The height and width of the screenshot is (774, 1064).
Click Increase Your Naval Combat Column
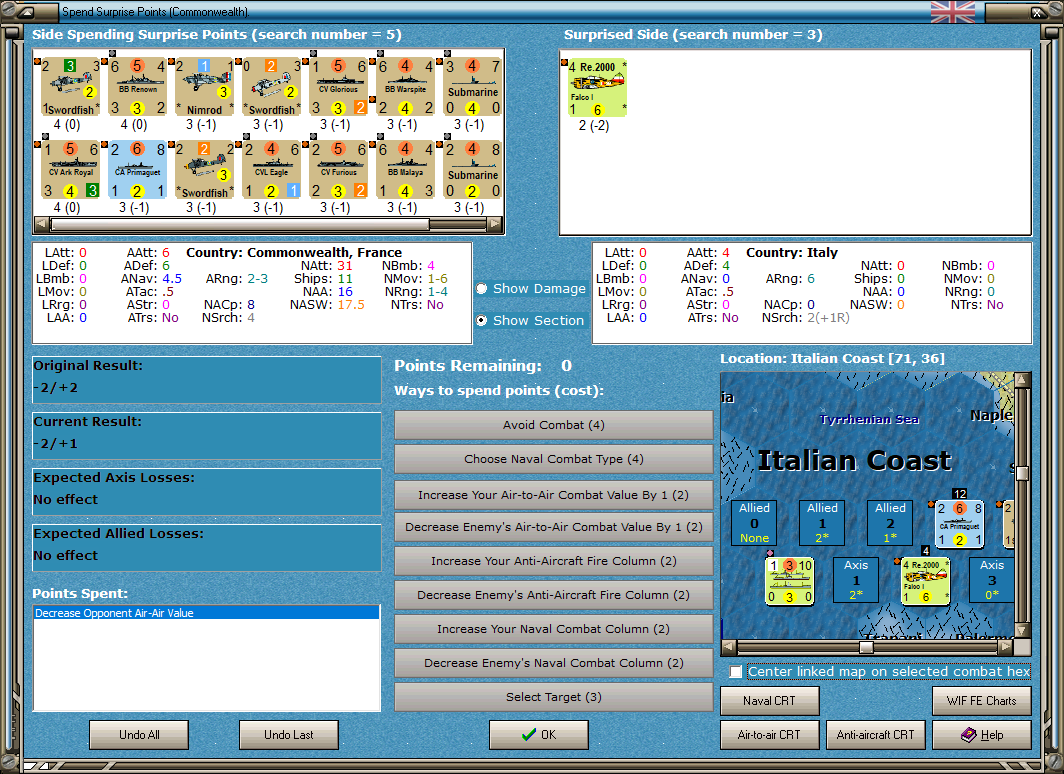click(x=553, y=629)
